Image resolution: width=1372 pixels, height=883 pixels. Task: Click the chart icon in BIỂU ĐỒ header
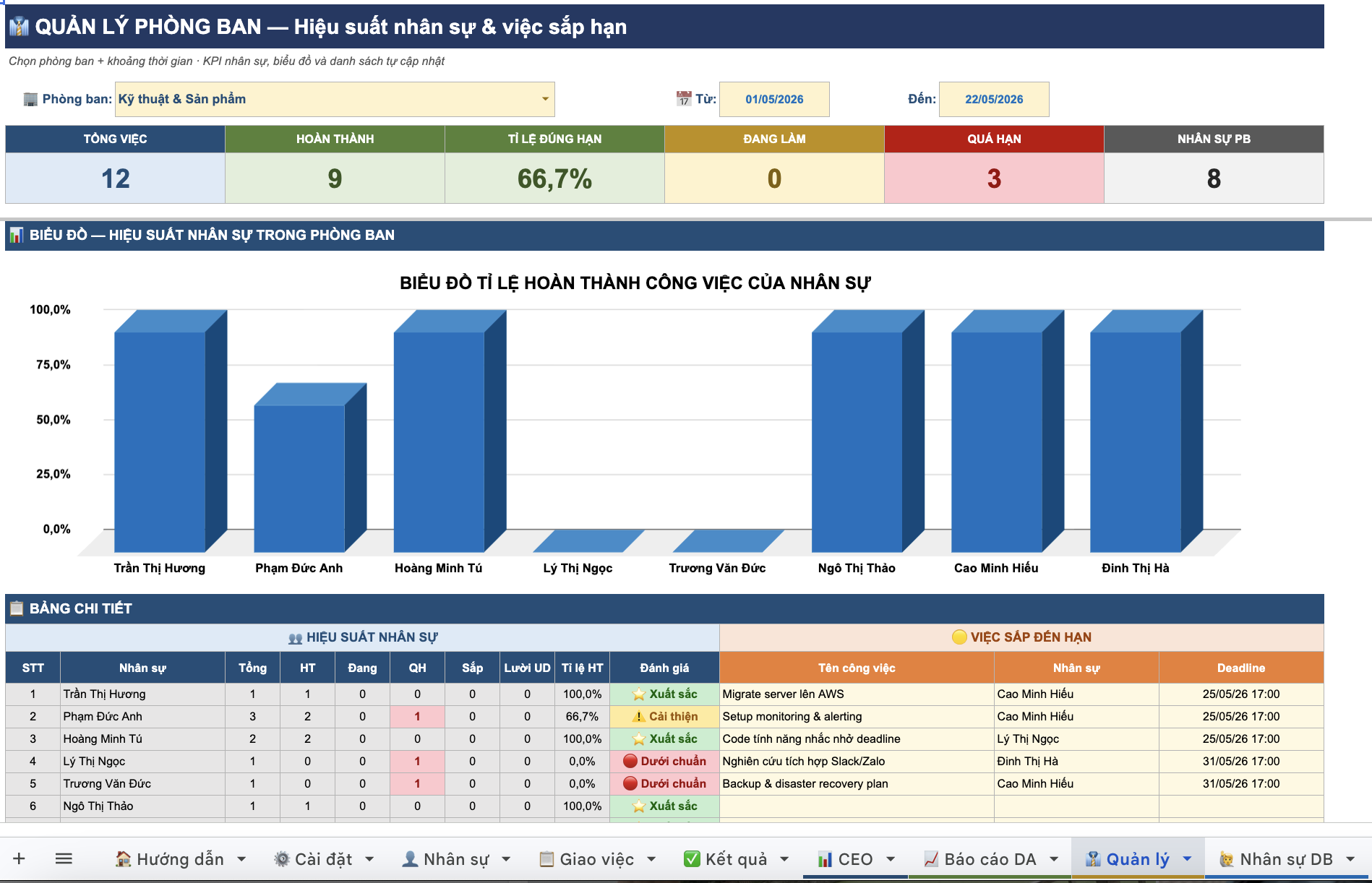17,235
